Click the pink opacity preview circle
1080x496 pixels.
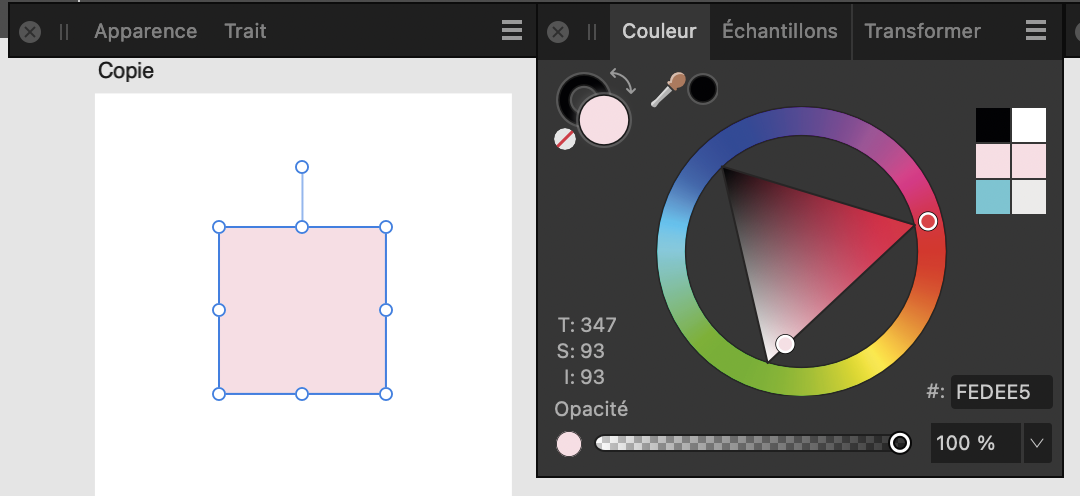pos(569,444)
